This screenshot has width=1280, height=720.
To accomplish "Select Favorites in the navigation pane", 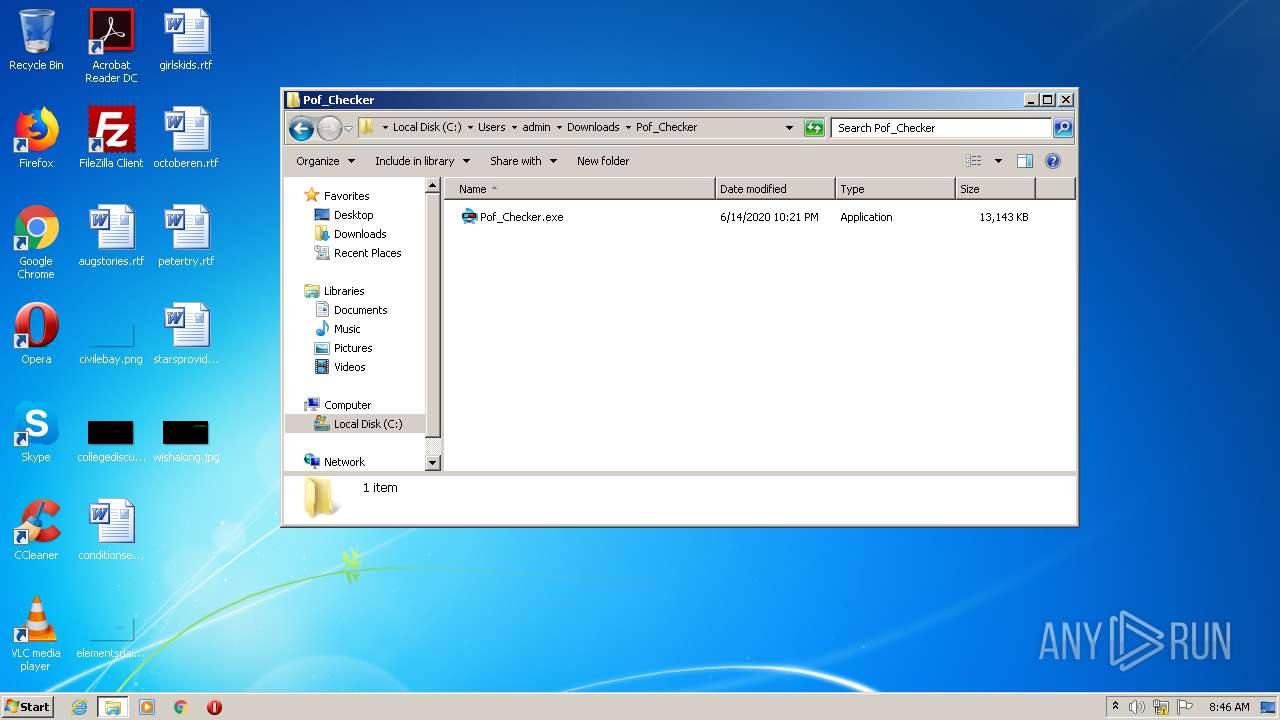I will pyautogui.click(x=346, y=196).
